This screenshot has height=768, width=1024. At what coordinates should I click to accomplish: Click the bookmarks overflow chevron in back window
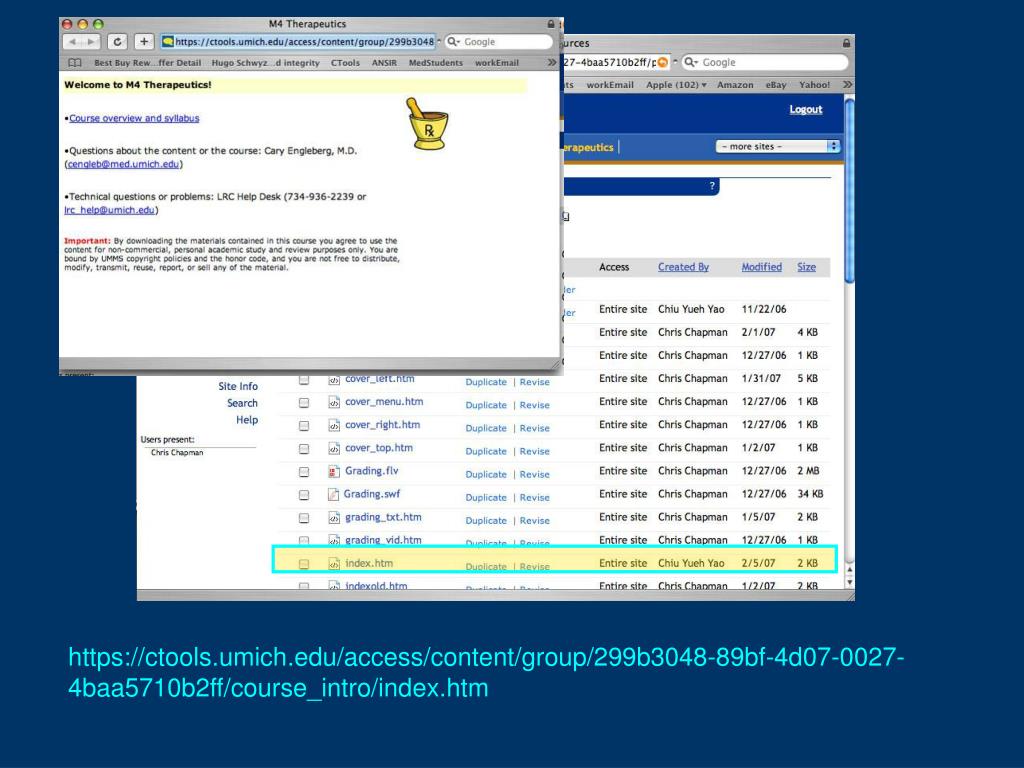coord(847,84)
